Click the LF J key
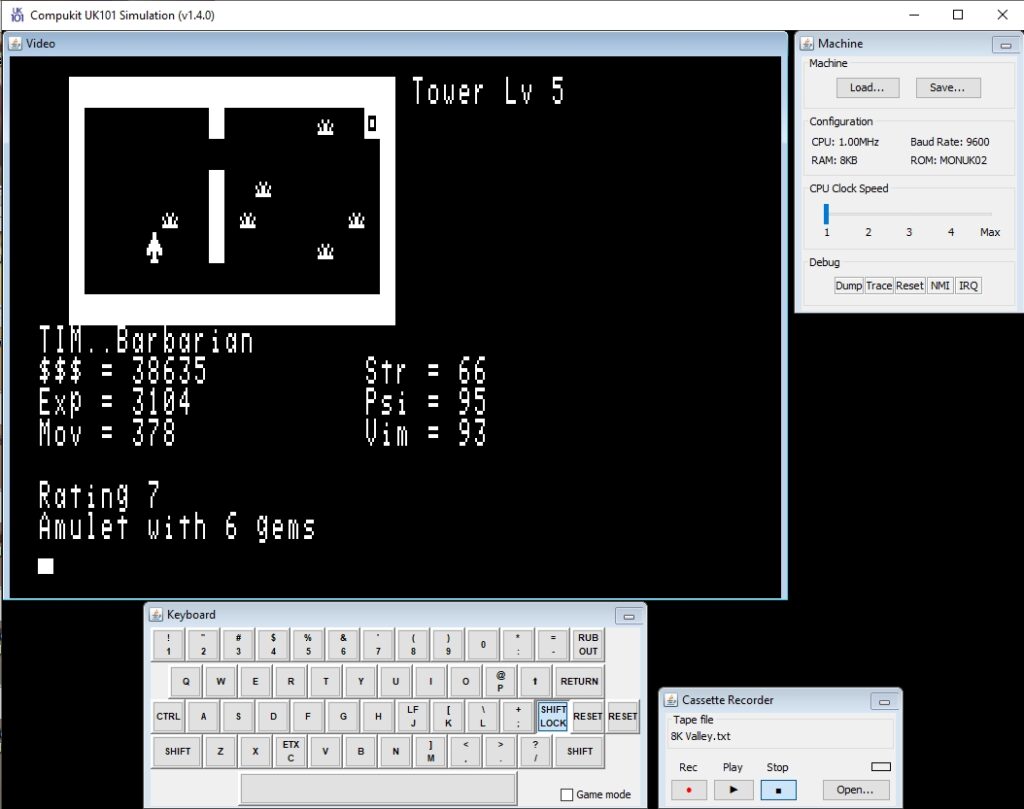The height and width of the screenshot is (809, 1024). tap(413, 716)
